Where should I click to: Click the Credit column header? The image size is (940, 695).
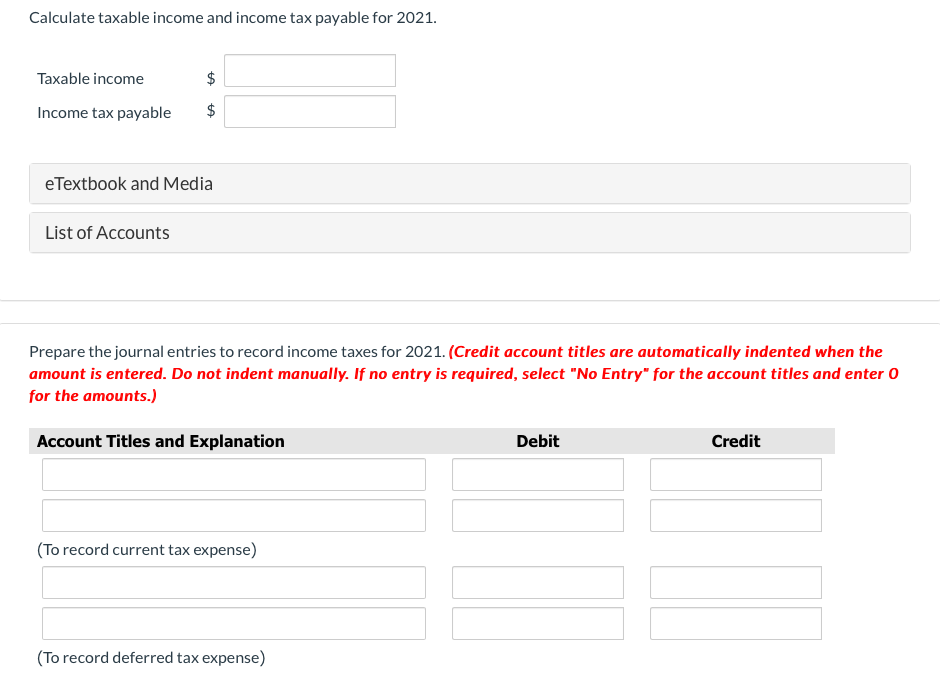(x=736, y=441)
